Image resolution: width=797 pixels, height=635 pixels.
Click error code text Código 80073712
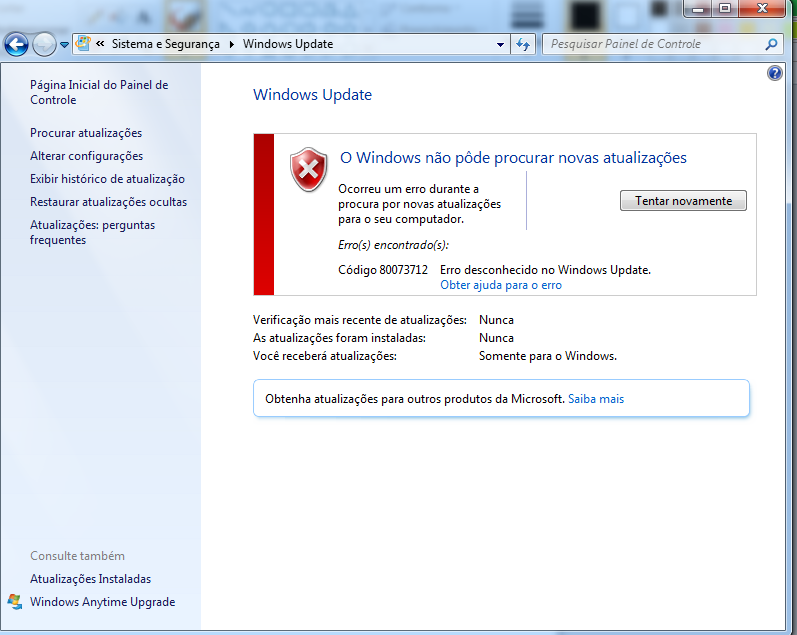pyautogui.click(x=383, y=270)
